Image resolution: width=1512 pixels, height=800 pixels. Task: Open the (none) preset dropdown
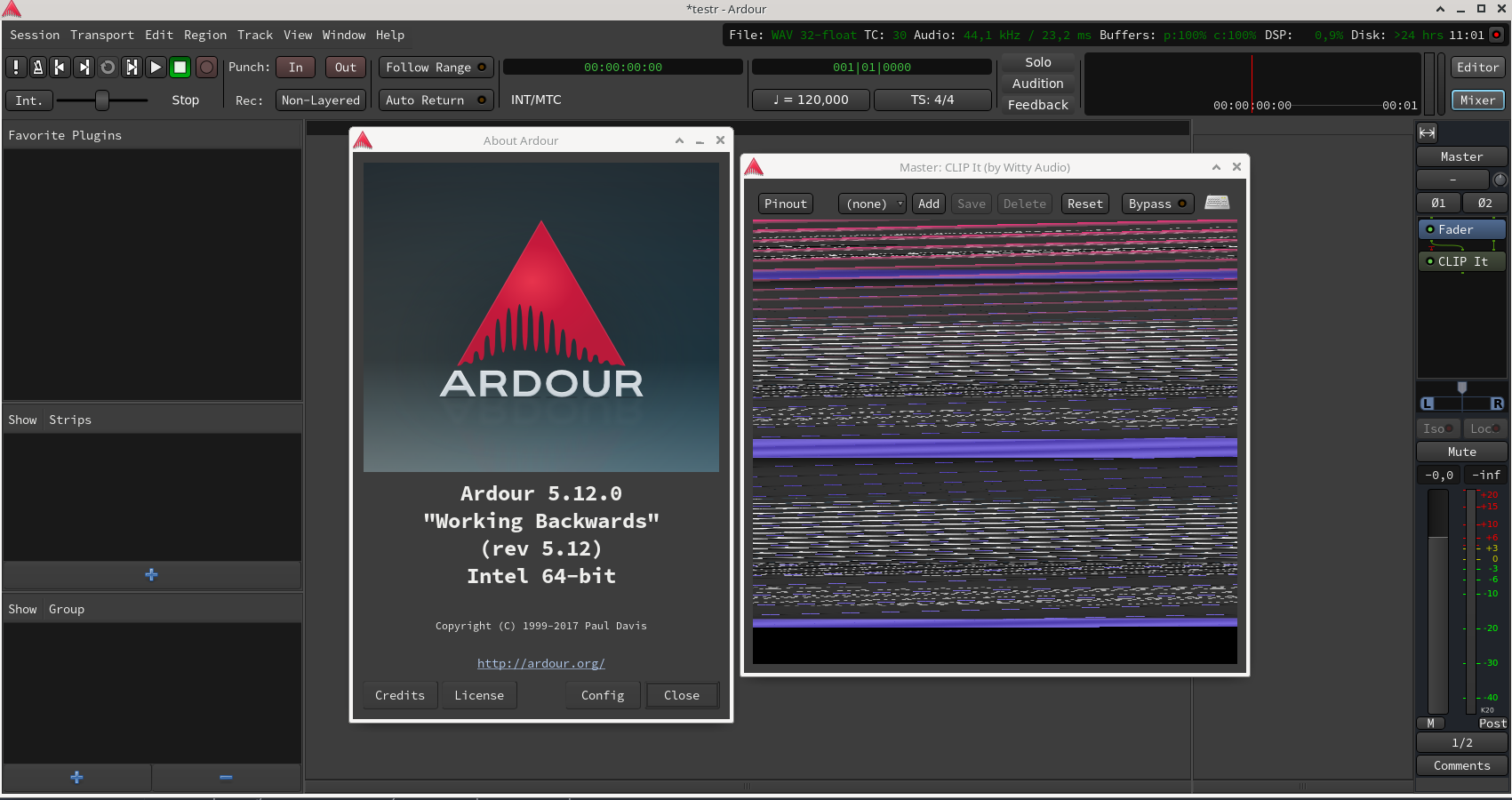coord(872,204)
